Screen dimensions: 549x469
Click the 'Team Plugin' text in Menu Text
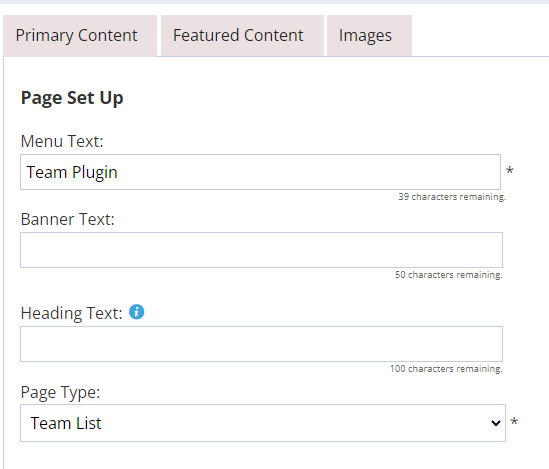click(72, 172)
